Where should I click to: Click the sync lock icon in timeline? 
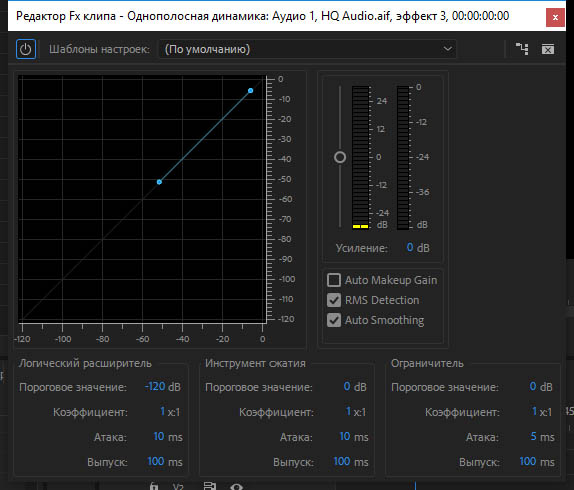[x=210, y=486]
